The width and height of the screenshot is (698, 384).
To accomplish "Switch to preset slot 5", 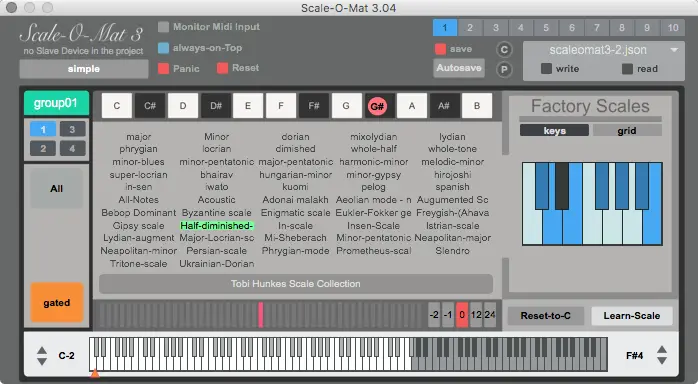I will (546, 28).
